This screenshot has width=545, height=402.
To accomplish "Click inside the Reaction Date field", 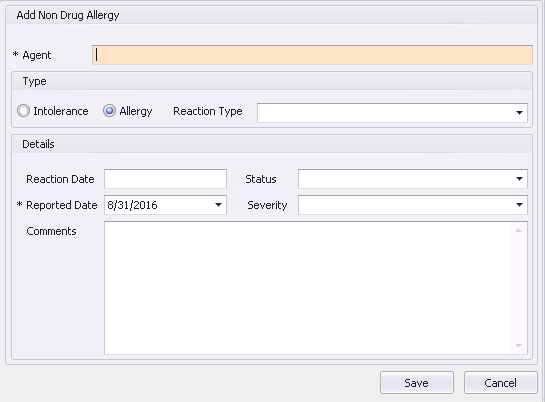I will pyautogui.click(x=165, y=179).
